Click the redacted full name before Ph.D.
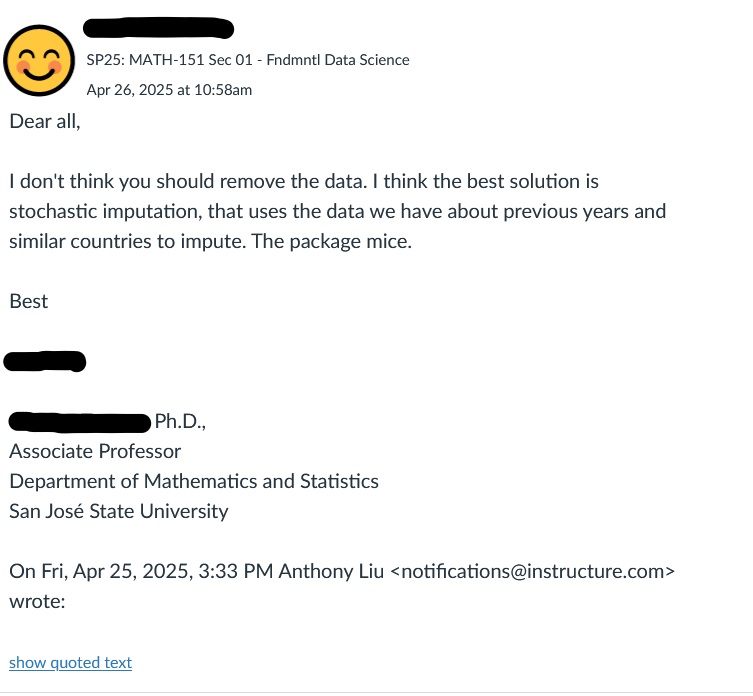The image size is (753, 696). 80,422
